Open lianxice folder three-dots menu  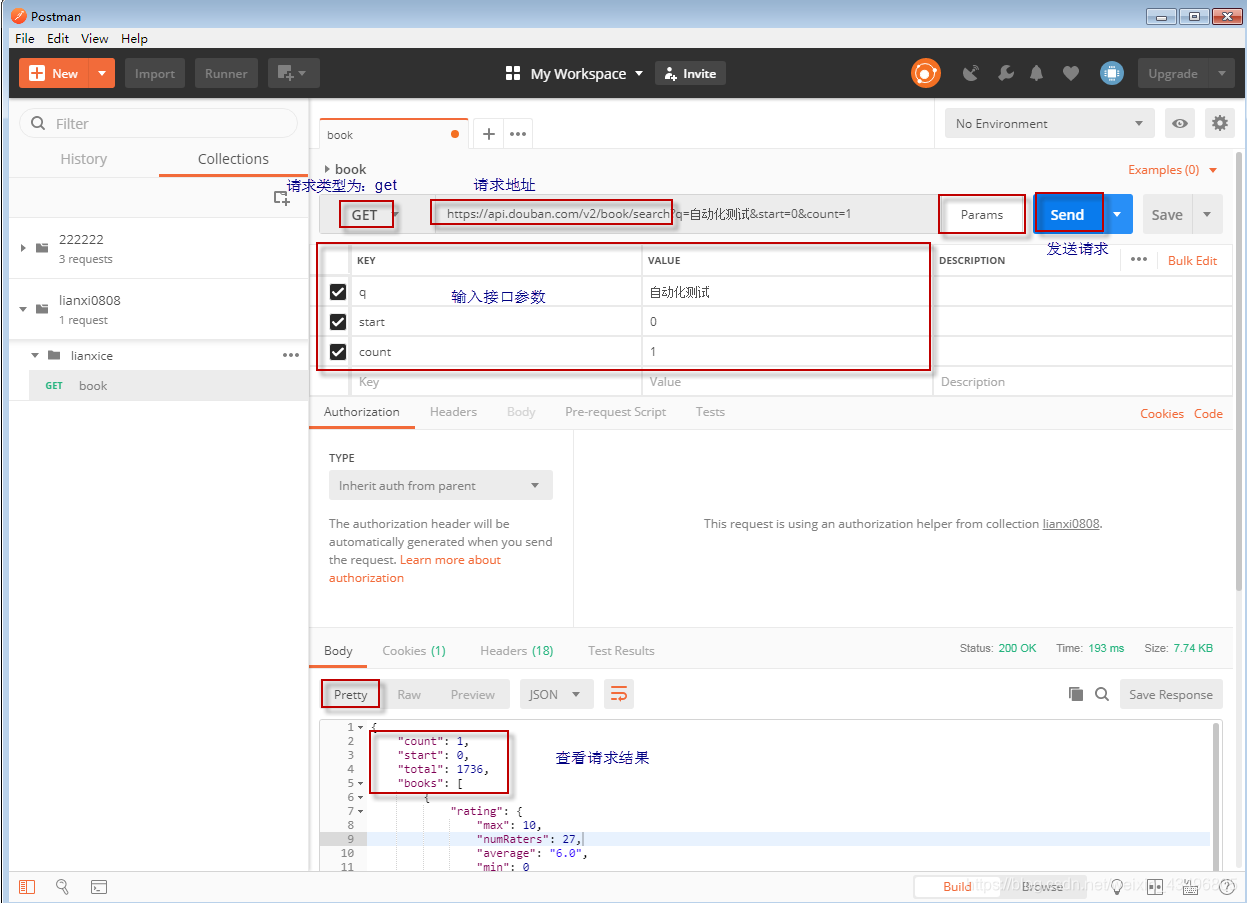tap(291, 355)
